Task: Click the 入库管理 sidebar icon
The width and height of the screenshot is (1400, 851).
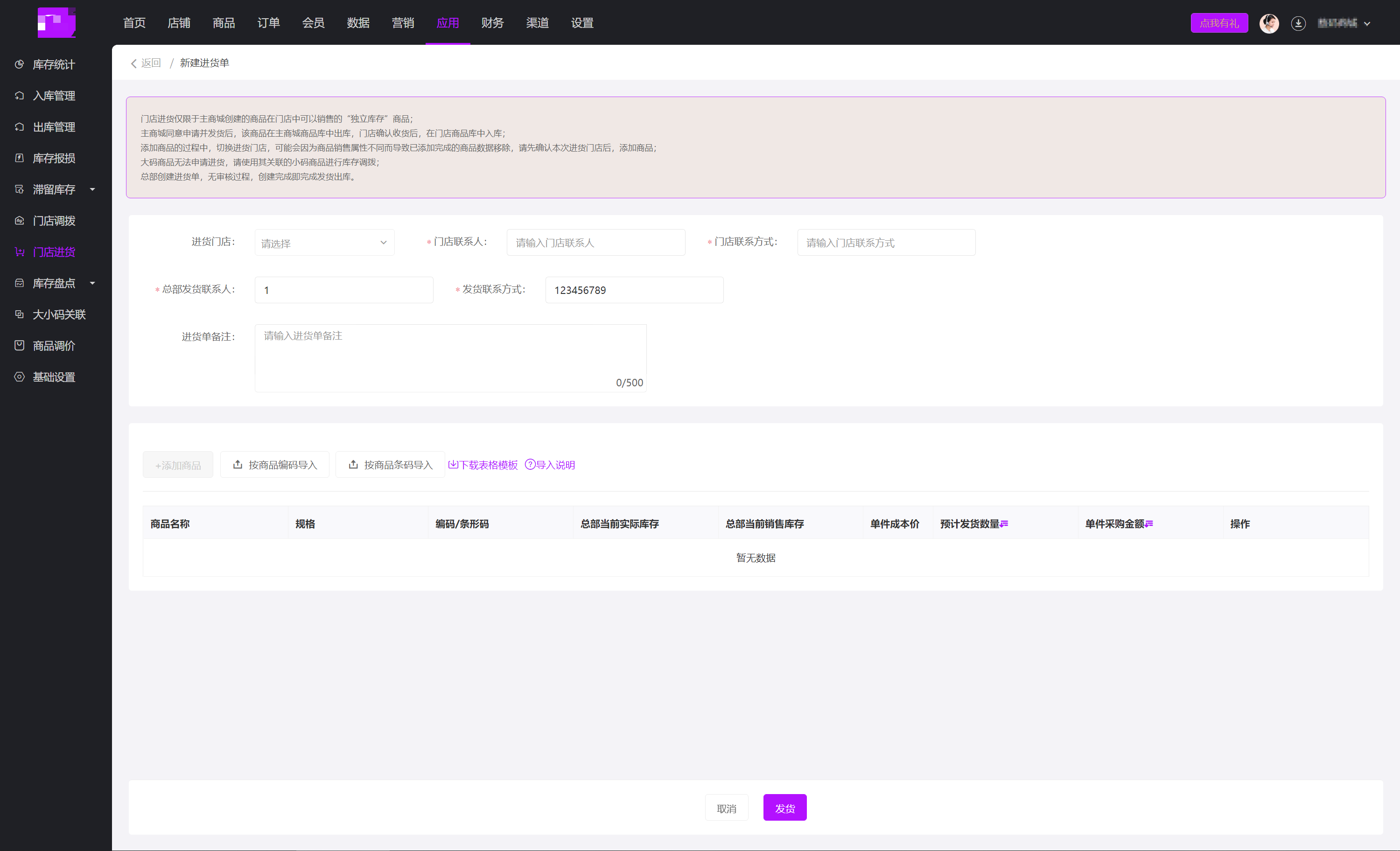Action: (x=19, y=96)
